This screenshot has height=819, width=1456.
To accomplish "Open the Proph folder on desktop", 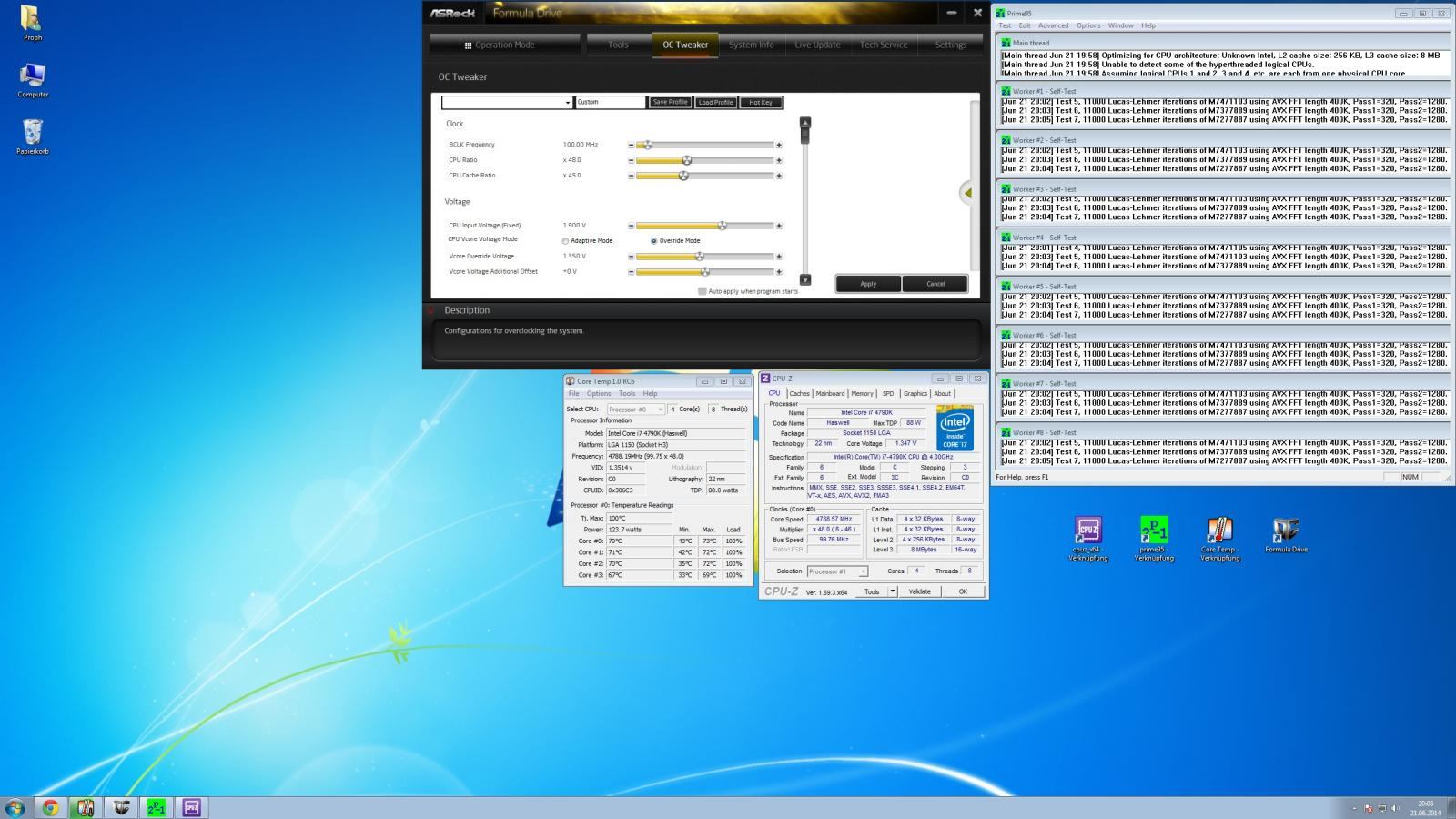I will pyautogui.click(x=32, y=21).
